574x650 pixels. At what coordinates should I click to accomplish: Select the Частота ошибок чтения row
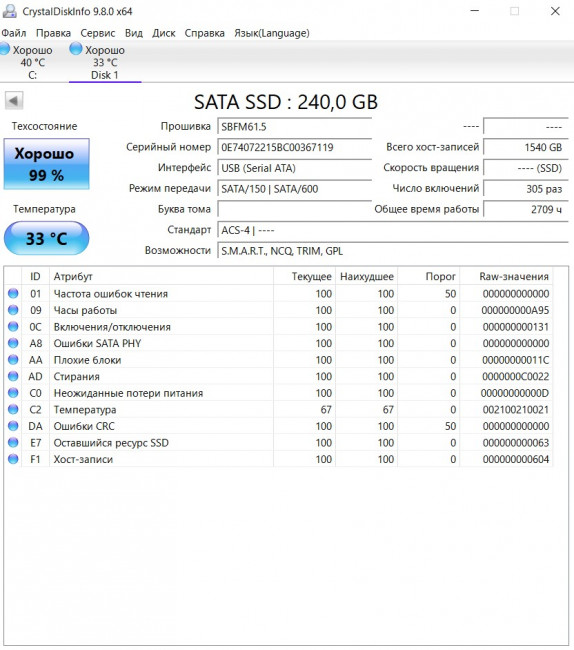click(279, 293)
